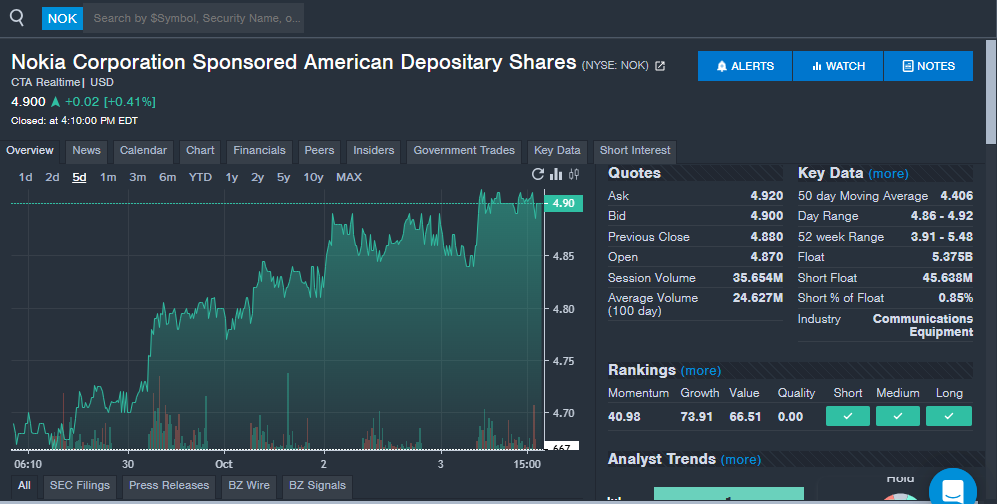Image resolution: width=997 pixels, height=504 pixels.
Task: Expand Key Data via the more link
Action: 888,174
